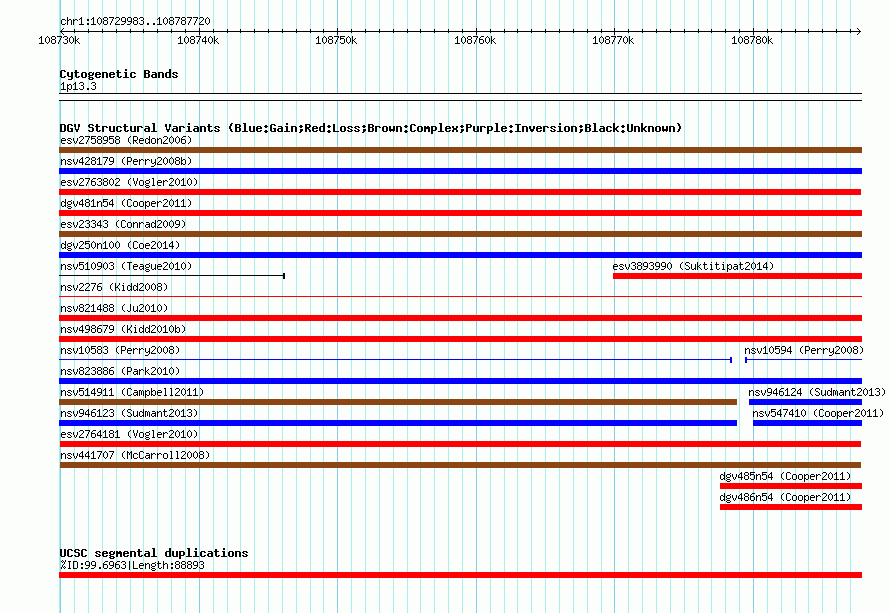Open dgv486n54 (Cooper2011) variant label

pyautogui.click(x=785, y=497)
